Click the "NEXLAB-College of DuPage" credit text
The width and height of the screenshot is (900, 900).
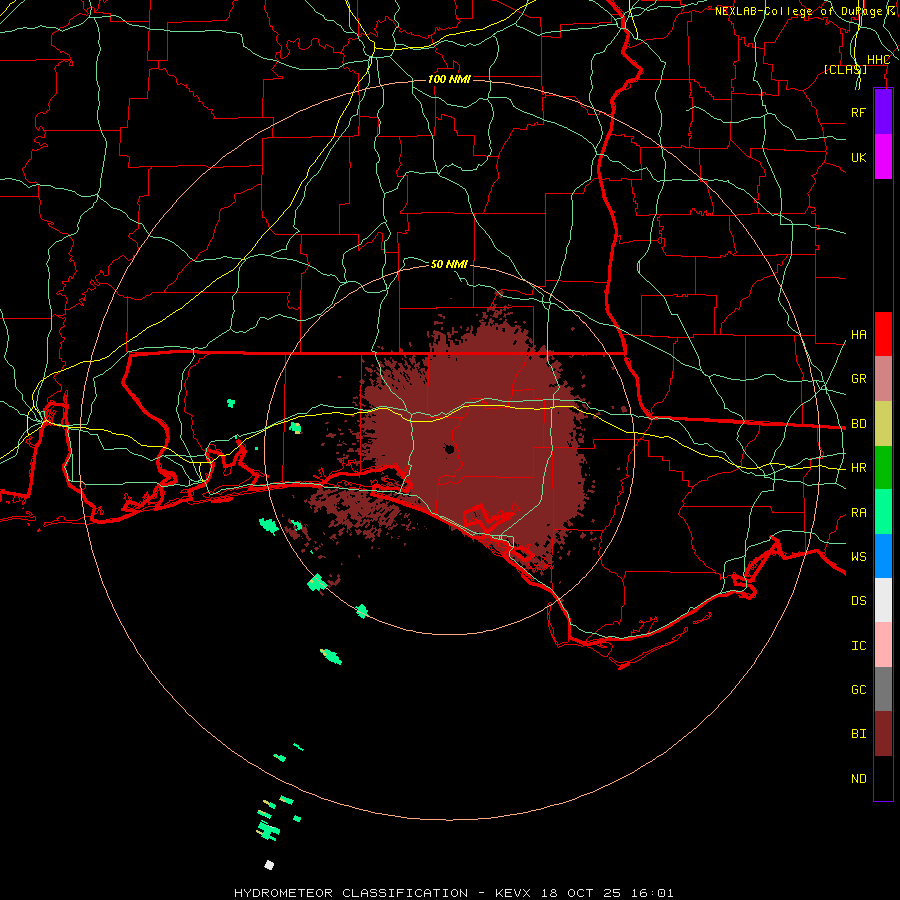pyautogui.click(x=798, y=11)
